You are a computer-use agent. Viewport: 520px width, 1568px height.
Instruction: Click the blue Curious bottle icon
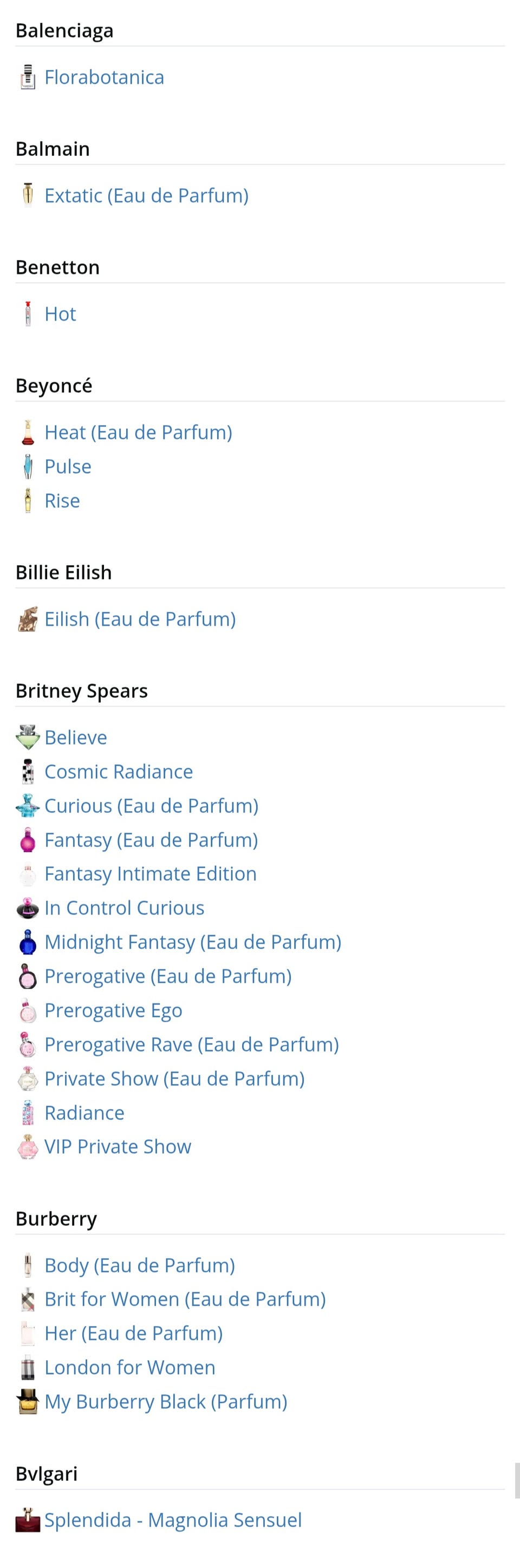[x=28, y=805]
